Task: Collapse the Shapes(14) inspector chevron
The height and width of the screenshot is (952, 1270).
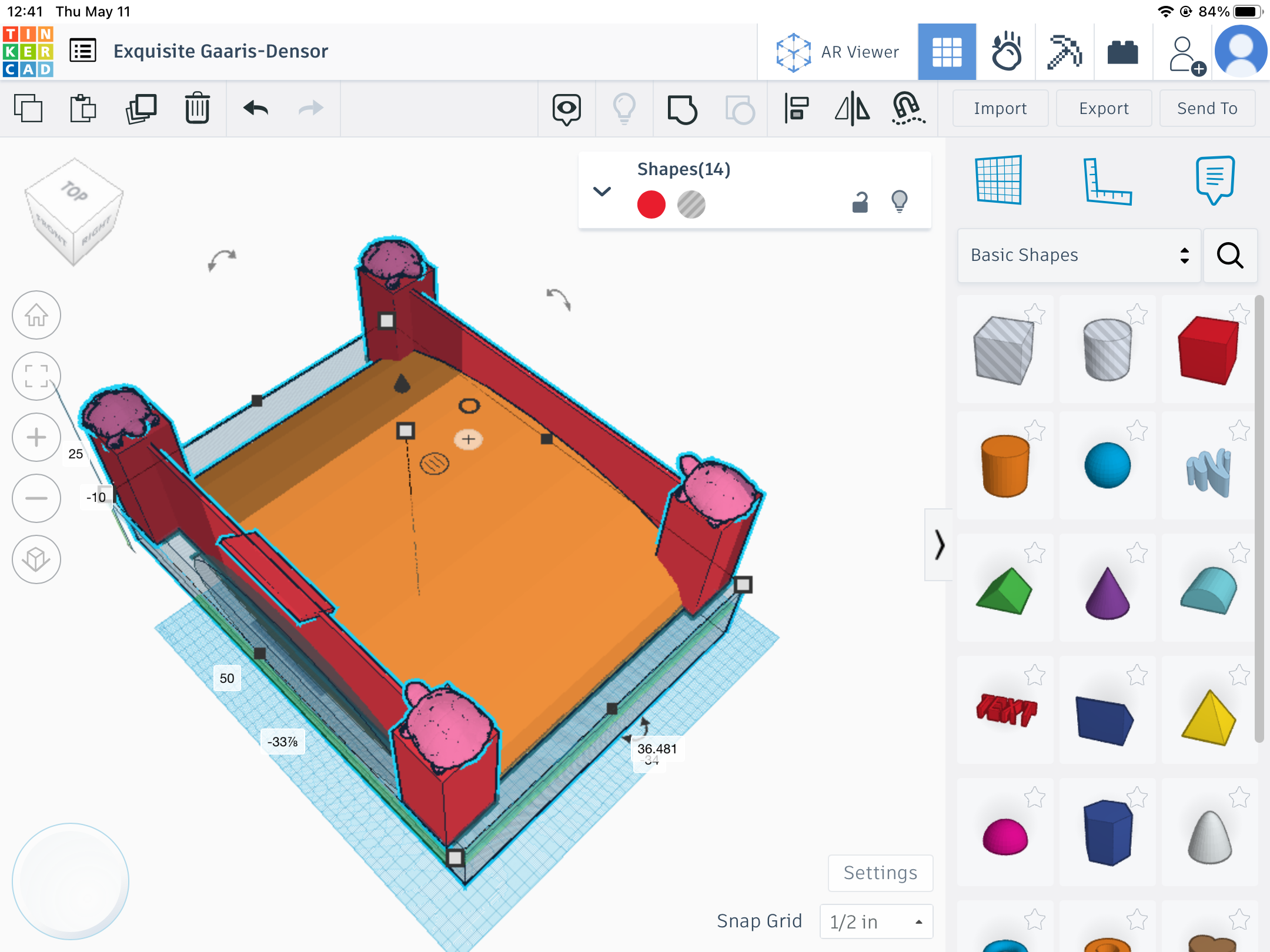Action: coord(602,192)
